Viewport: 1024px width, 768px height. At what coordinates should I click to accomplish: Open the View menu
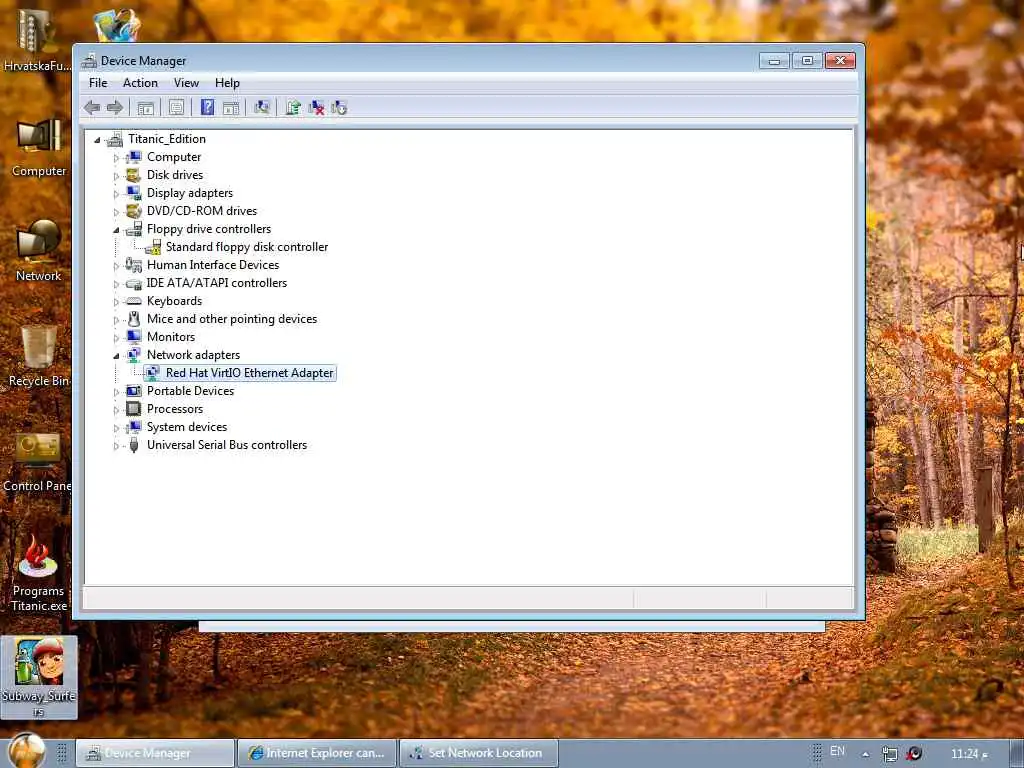[x=186, y=83]
